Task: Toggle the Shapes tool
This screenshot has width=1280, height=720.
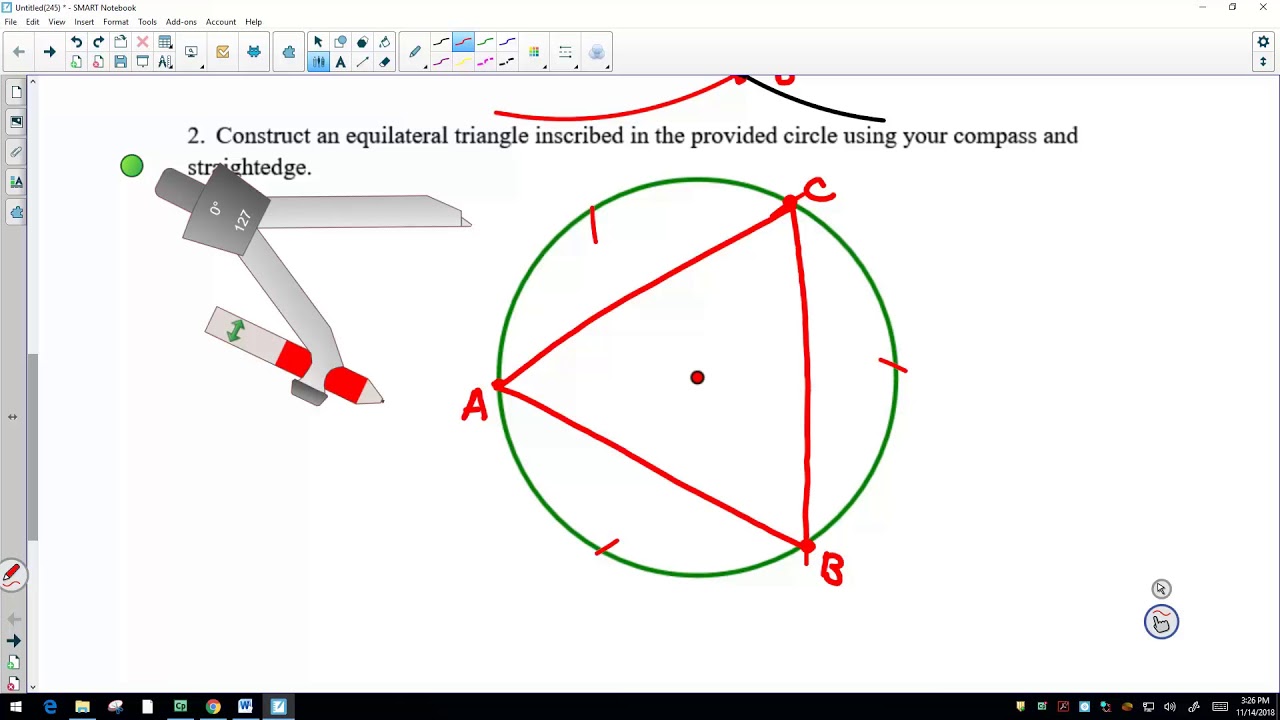Action: click(x=340, y=42)
